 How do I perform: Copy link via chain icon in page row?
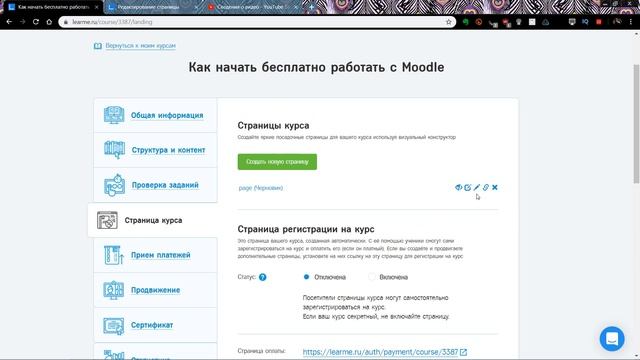point(486,187)
